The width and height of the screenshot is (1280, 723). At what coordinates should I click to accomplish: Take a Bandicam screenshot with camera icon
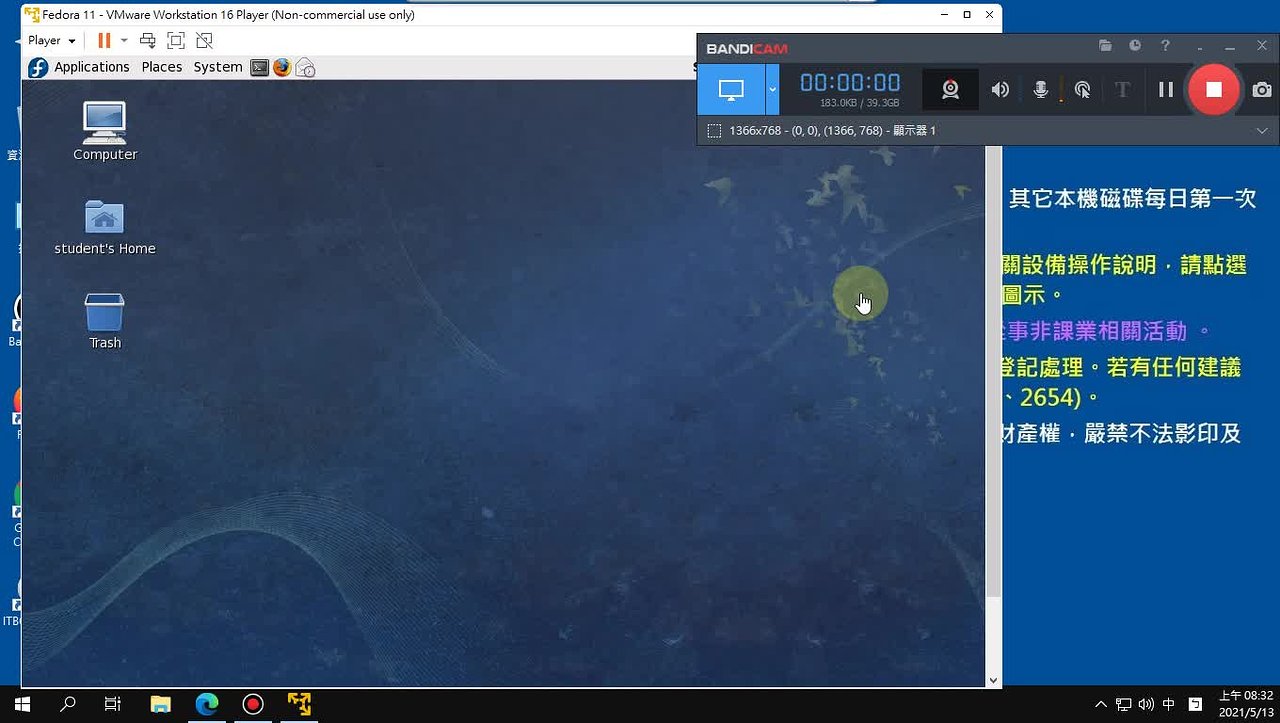1262,90
